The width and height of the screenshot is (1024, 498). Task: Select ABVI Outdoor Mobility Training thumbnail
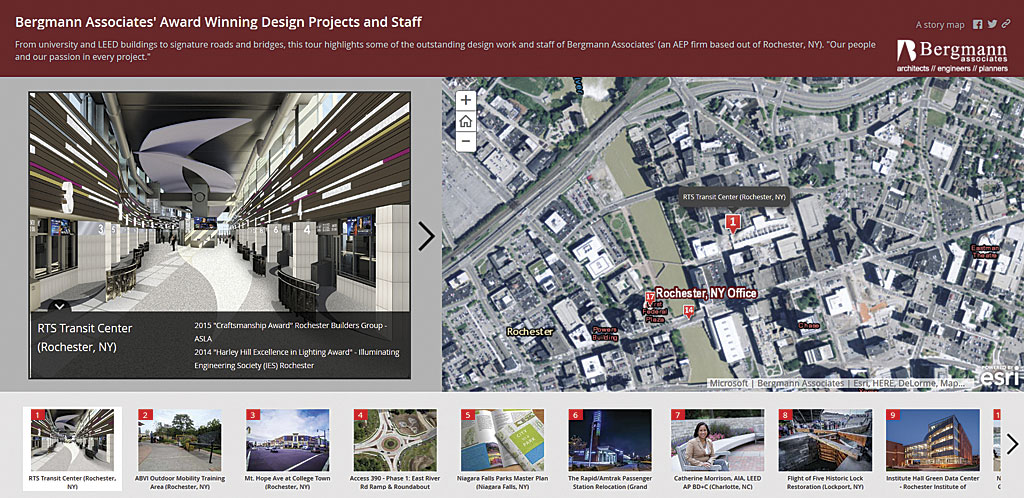(180, 449)
